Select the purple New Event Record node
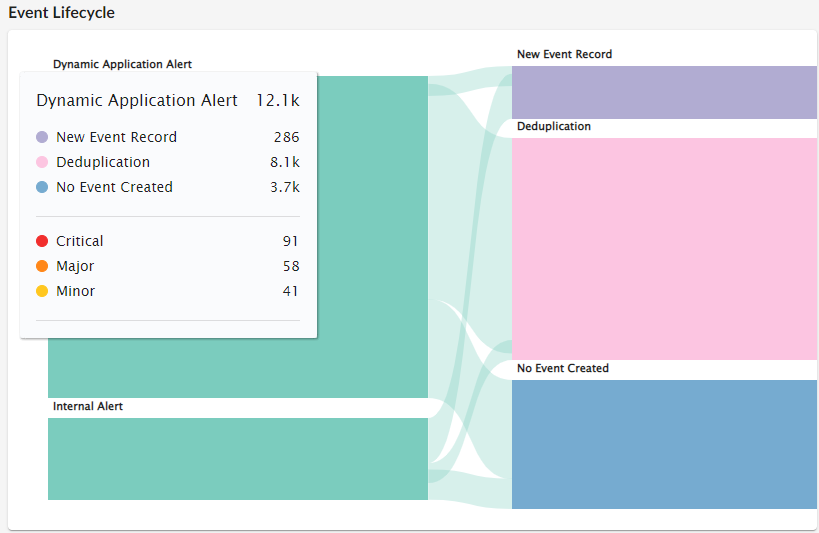 tap(664, 92)
